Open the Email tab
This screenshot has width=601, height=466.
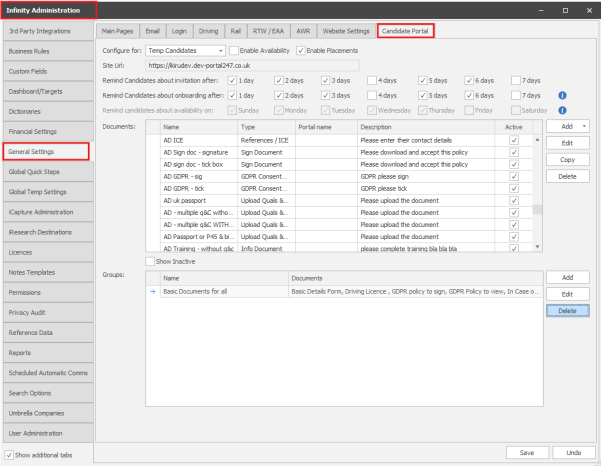(153, 31)
